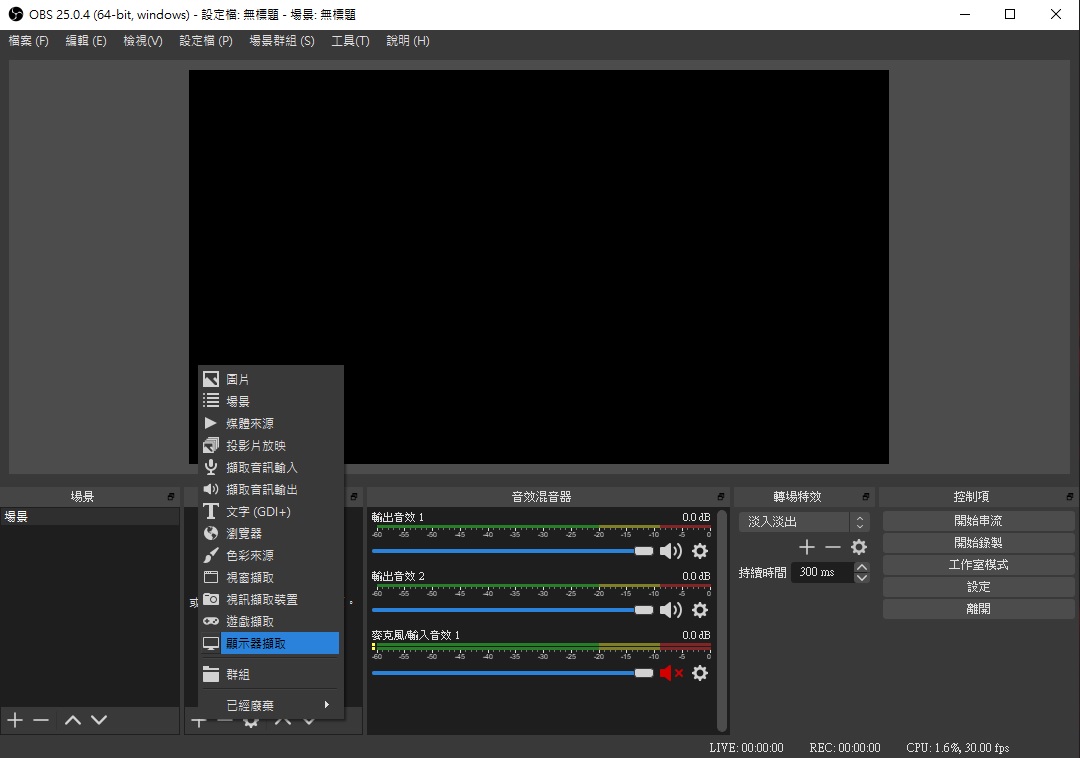Open the 工具(T) menu
This screenshot has height=758, width=1080.
[350, 41]
